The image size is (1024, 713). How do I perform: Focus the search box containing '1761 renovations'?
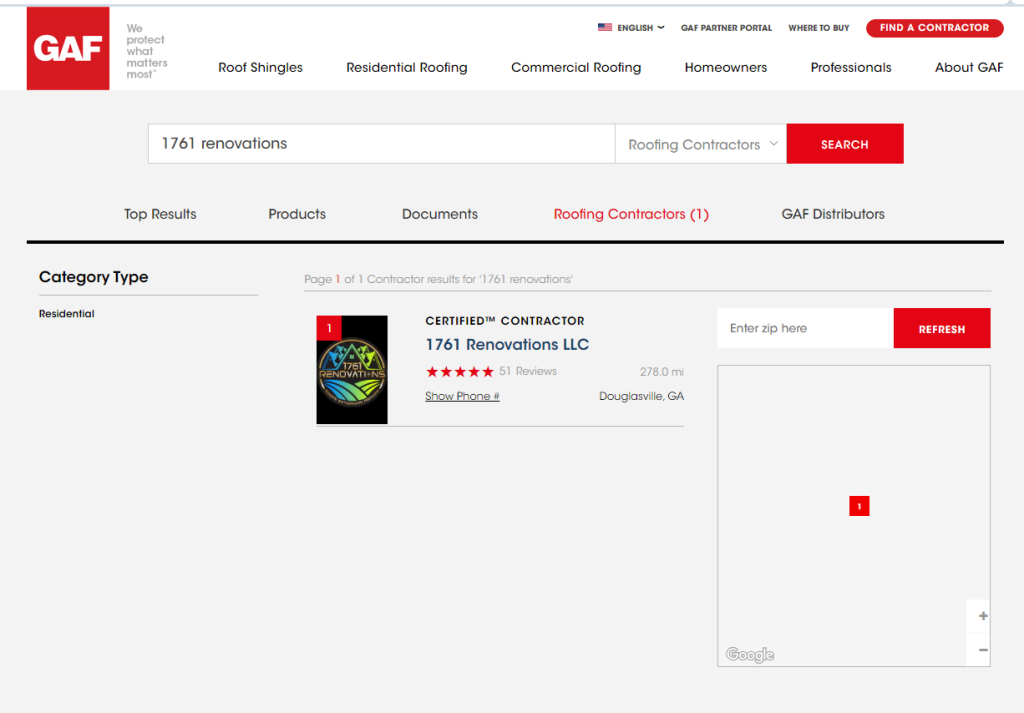coord(381,144)
